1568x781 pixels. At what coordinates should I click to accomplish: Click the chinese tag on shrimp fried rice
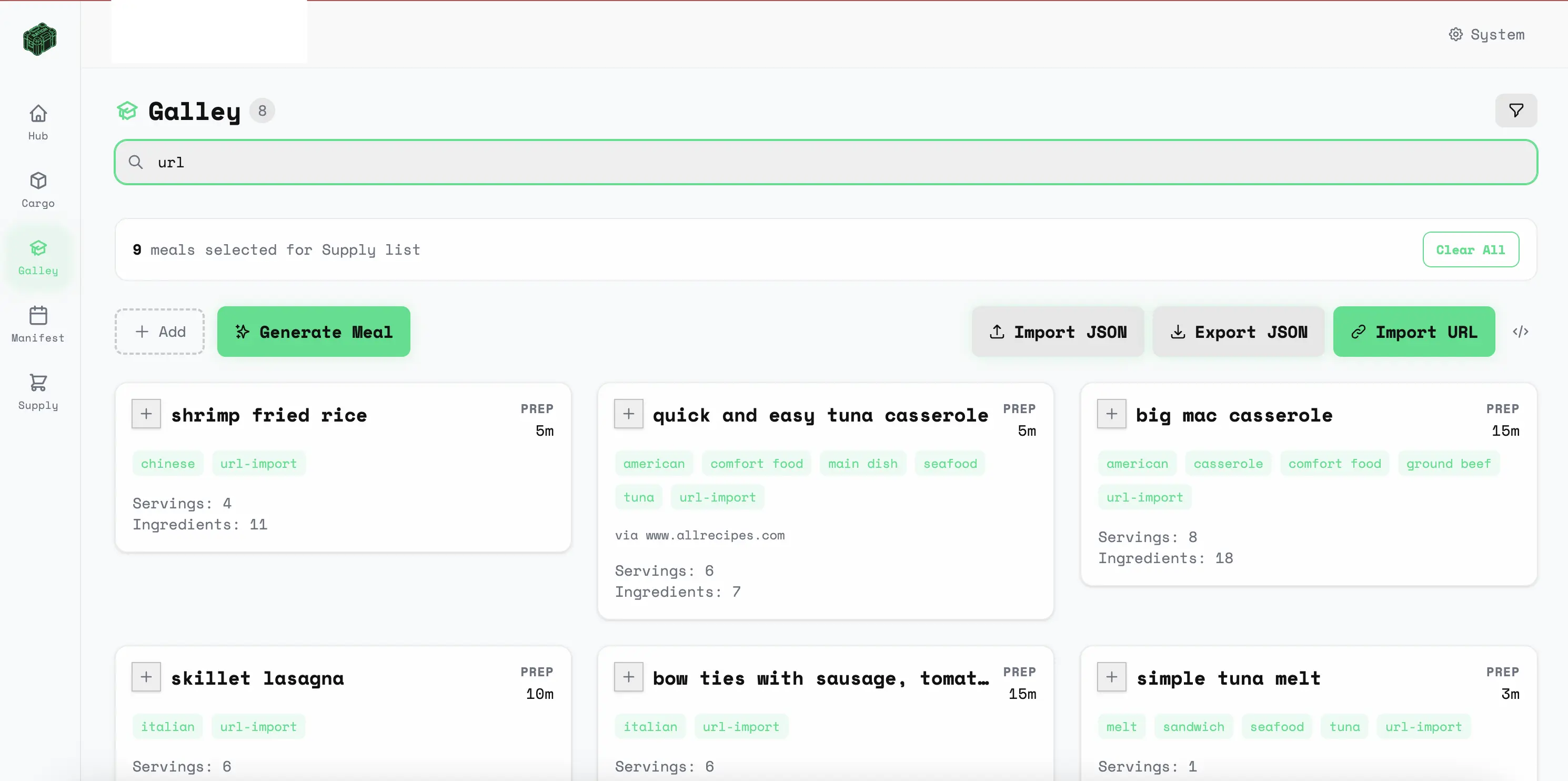click(168, 463)
